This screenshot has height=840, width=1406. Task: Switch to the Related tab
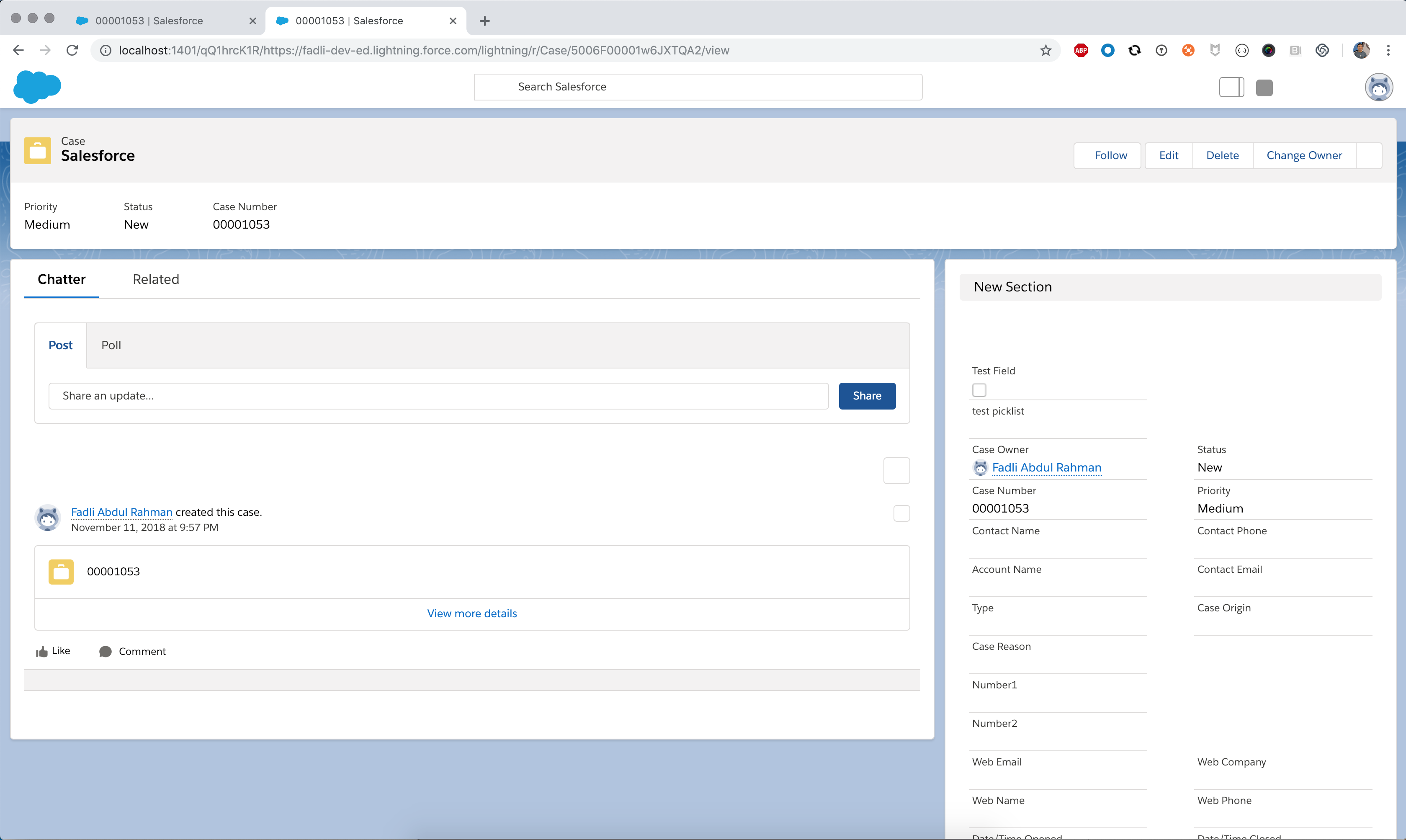156,280
